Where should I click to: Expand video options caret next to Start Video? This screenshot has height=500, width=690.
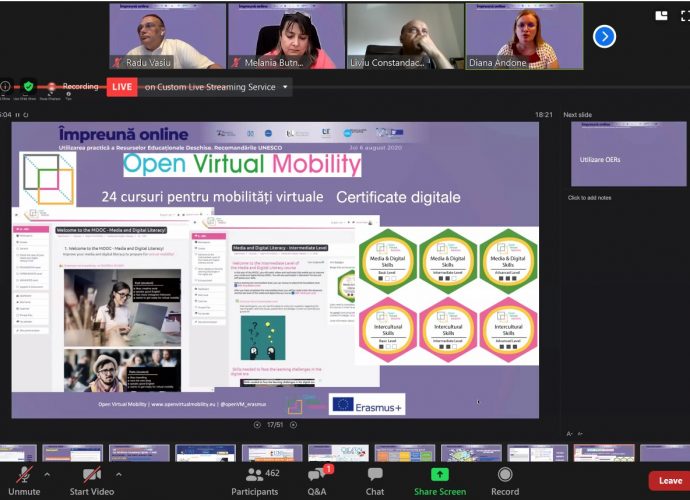[118, 474]
